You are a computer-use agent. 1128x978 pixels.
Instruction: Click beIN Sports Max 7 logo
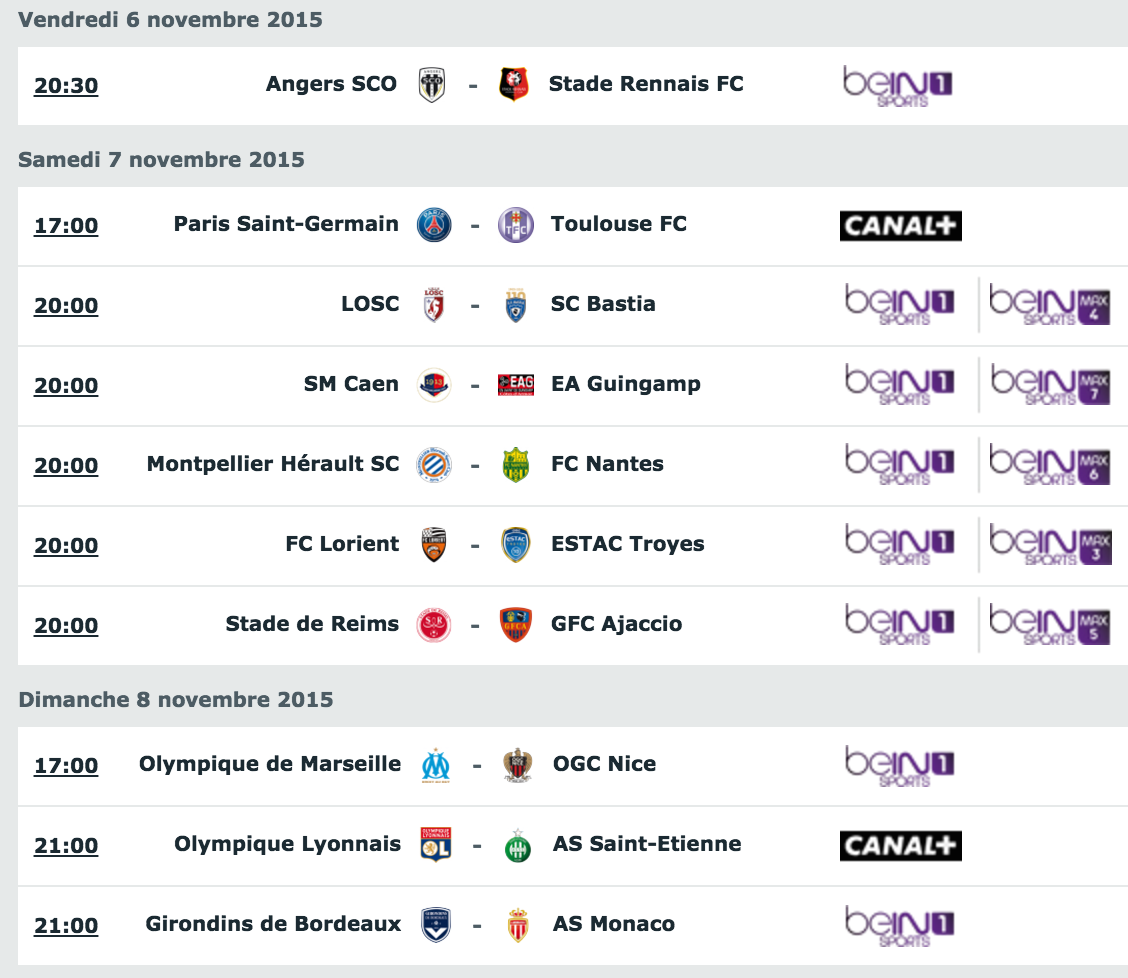point(1050,385)
